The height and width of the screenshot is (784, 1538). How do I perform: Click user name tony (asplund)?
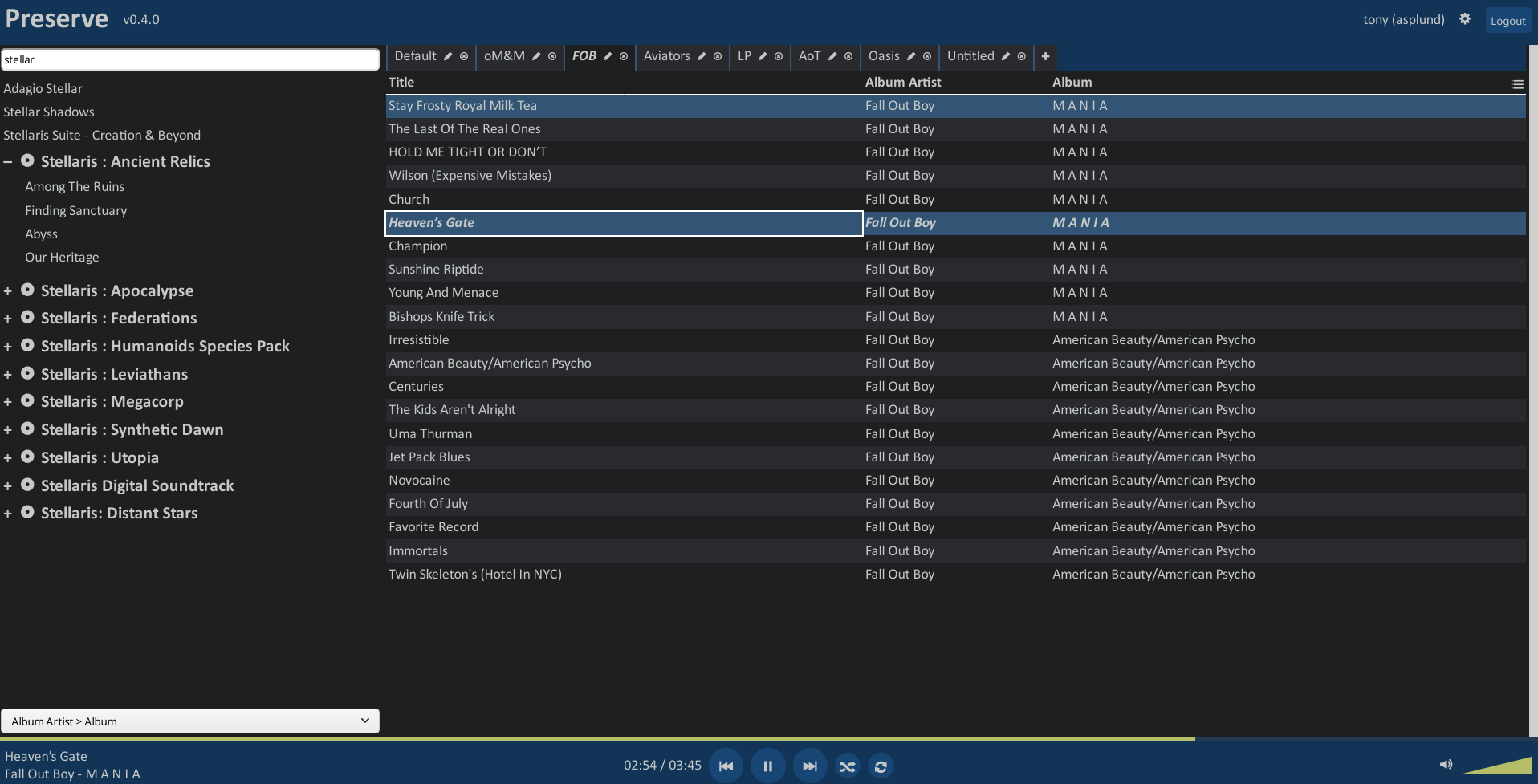(x=1403, y=19)
